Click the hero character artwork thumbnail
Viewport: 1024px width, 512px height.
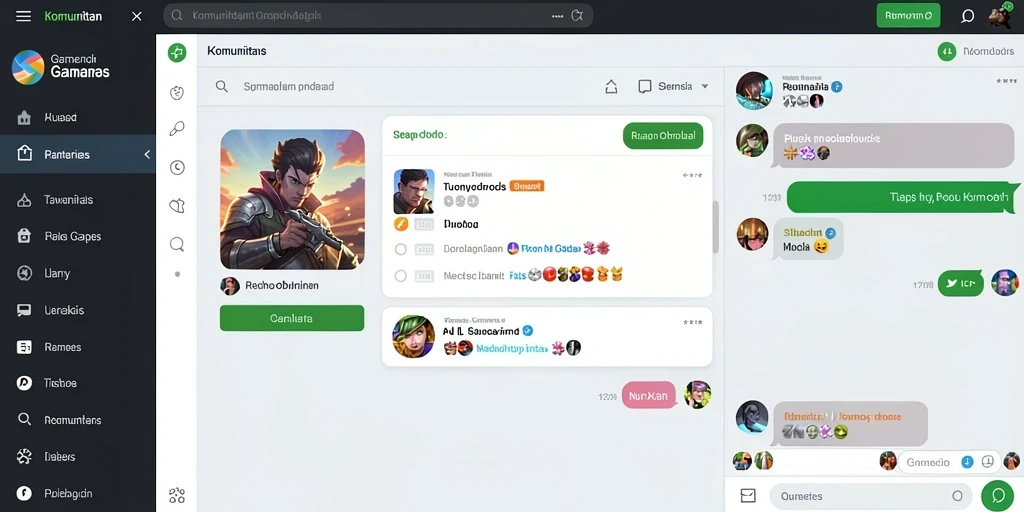click(292, 199)
